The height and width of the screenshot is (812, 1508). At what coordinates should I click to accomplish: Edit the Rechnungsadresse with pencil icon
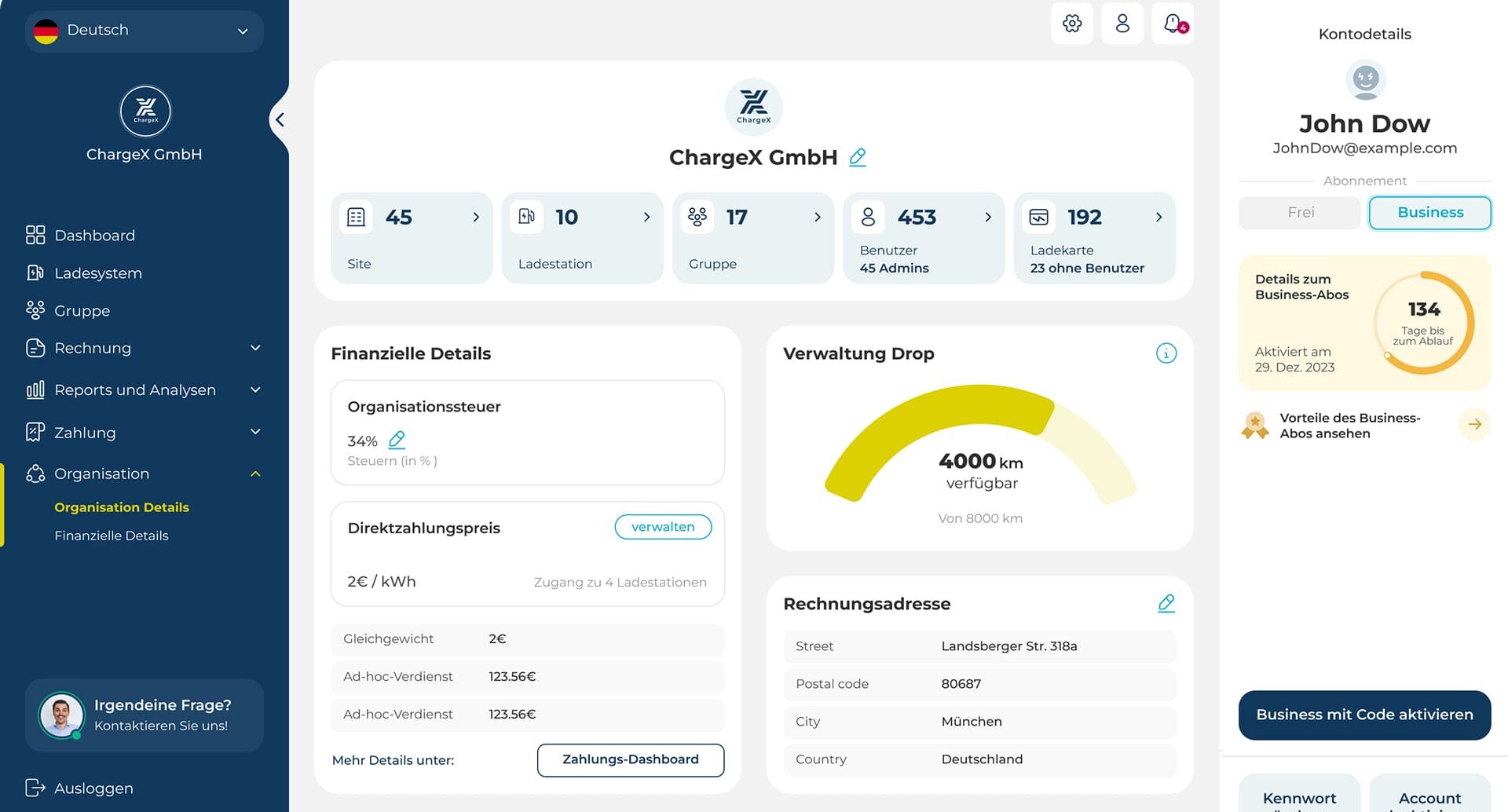(1166, 603)
